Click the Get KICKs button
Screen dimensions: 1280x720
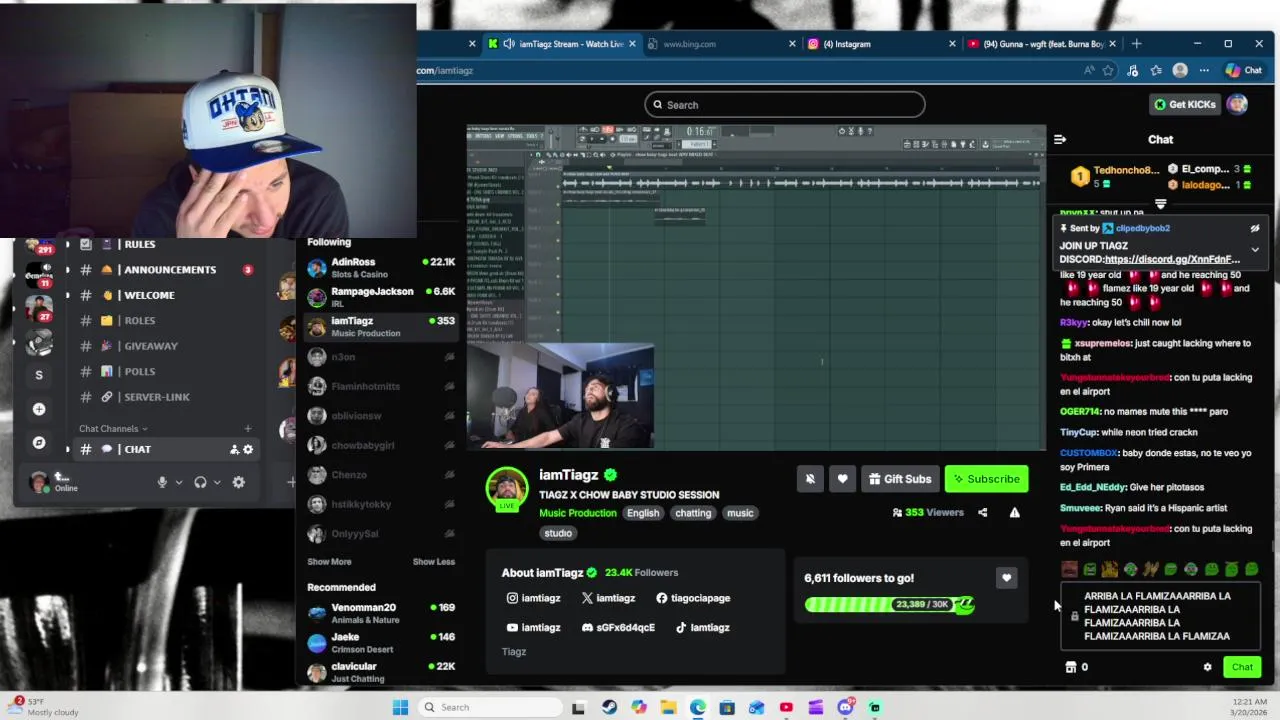[1184, 104]
